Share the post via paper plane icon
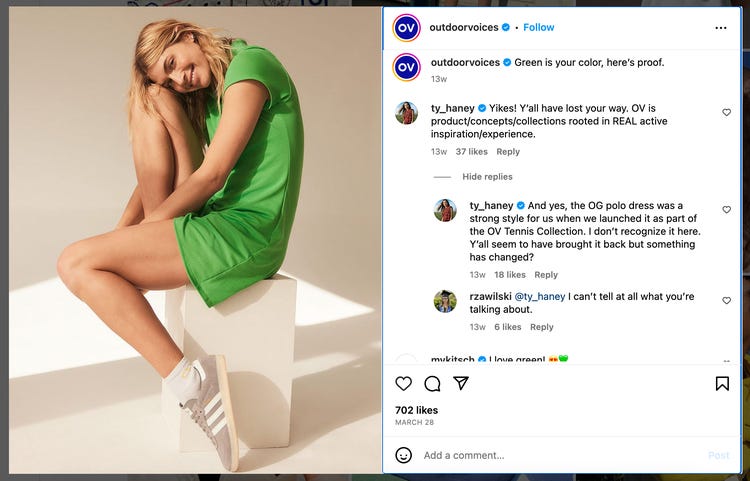750x481 pixels. 461,384
